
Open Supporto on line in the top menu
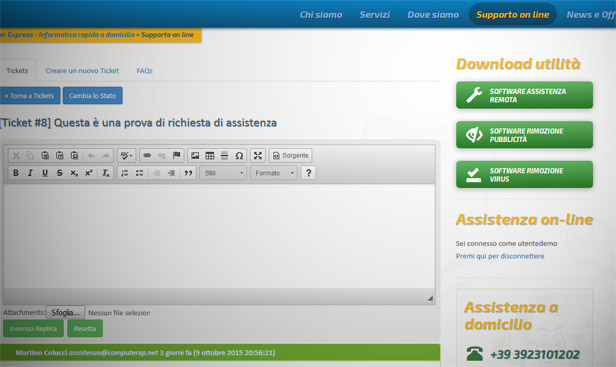pyautogui.click(x=513, y=15)
